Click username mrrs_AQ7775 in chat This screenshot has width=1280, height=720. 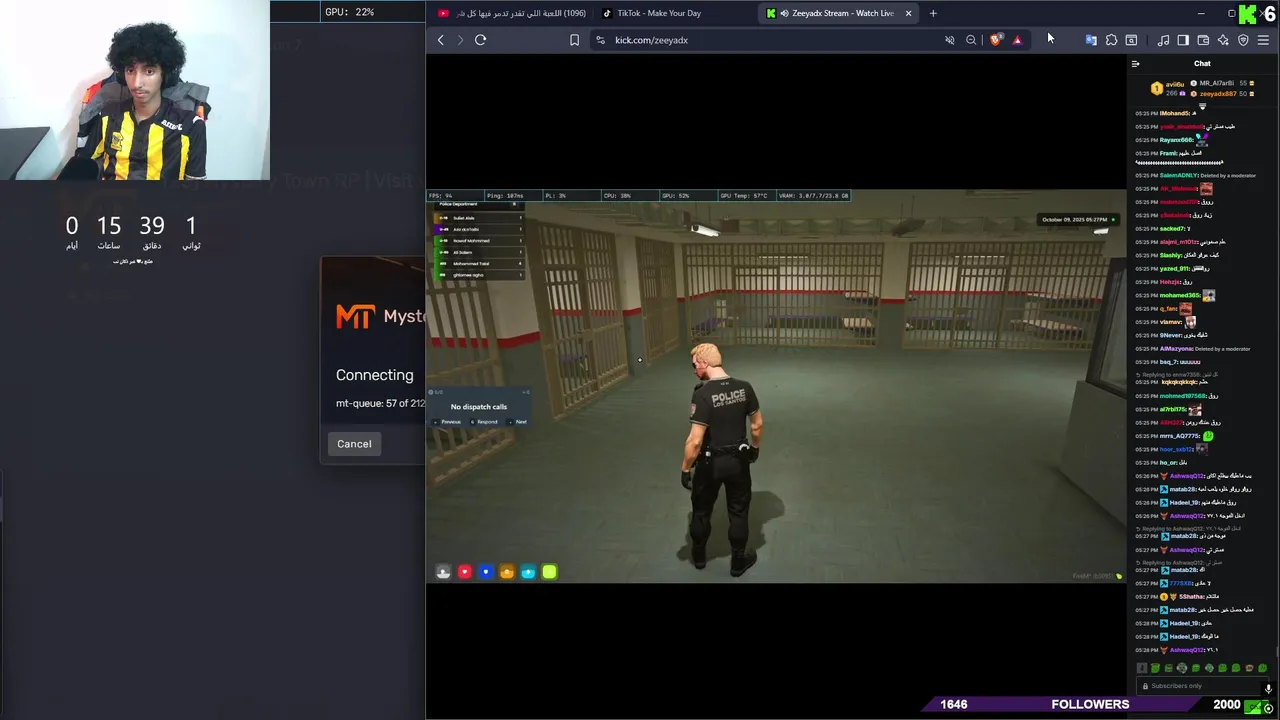[1179, 436]
